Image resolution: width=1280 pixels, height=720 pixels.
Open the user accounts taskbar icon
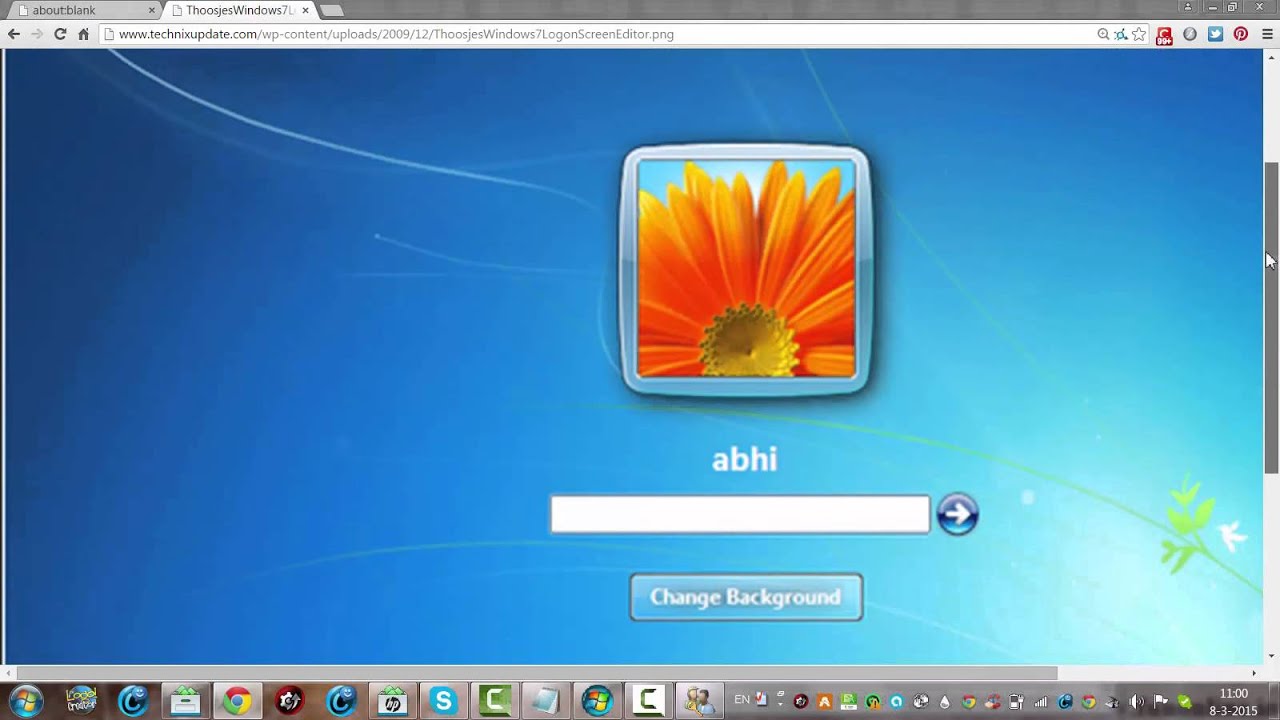[698, 701]
